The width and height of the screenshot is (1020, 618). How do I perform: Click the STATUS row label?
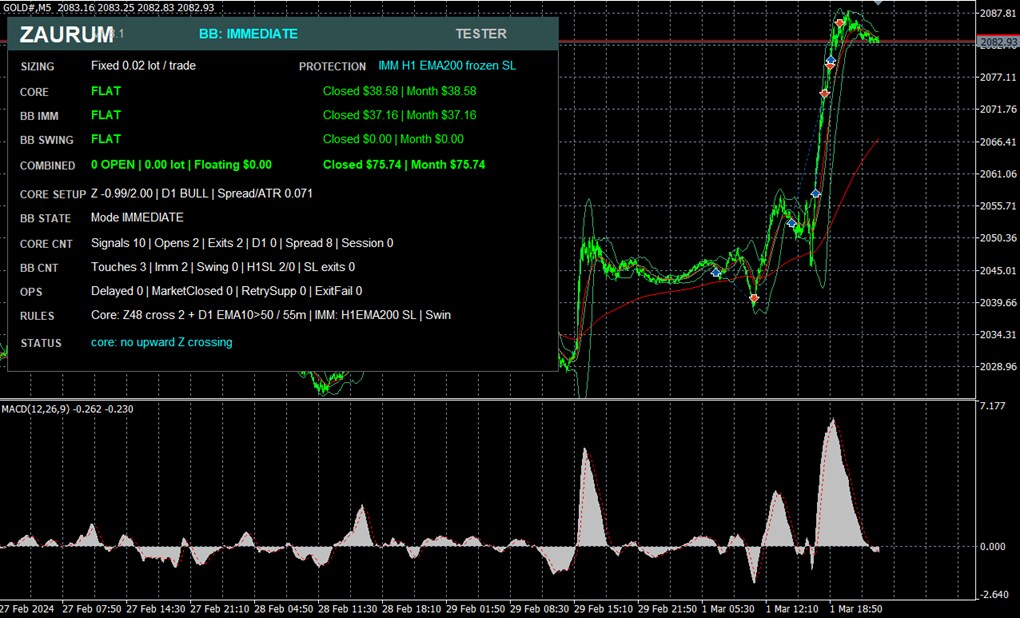pyautogui.click(x=41, y=343)
